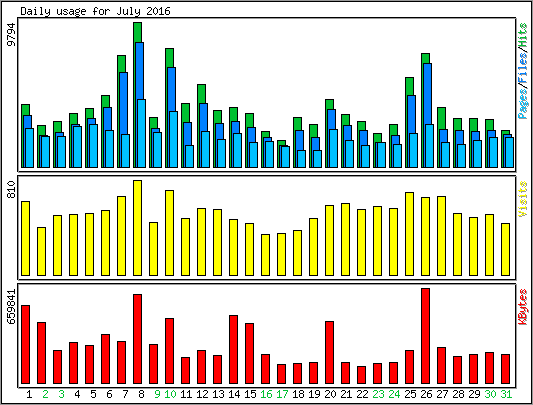Click day label 20 on the axis
The width and height of the screenshot is (533, 405).
(x=330, y=394)
